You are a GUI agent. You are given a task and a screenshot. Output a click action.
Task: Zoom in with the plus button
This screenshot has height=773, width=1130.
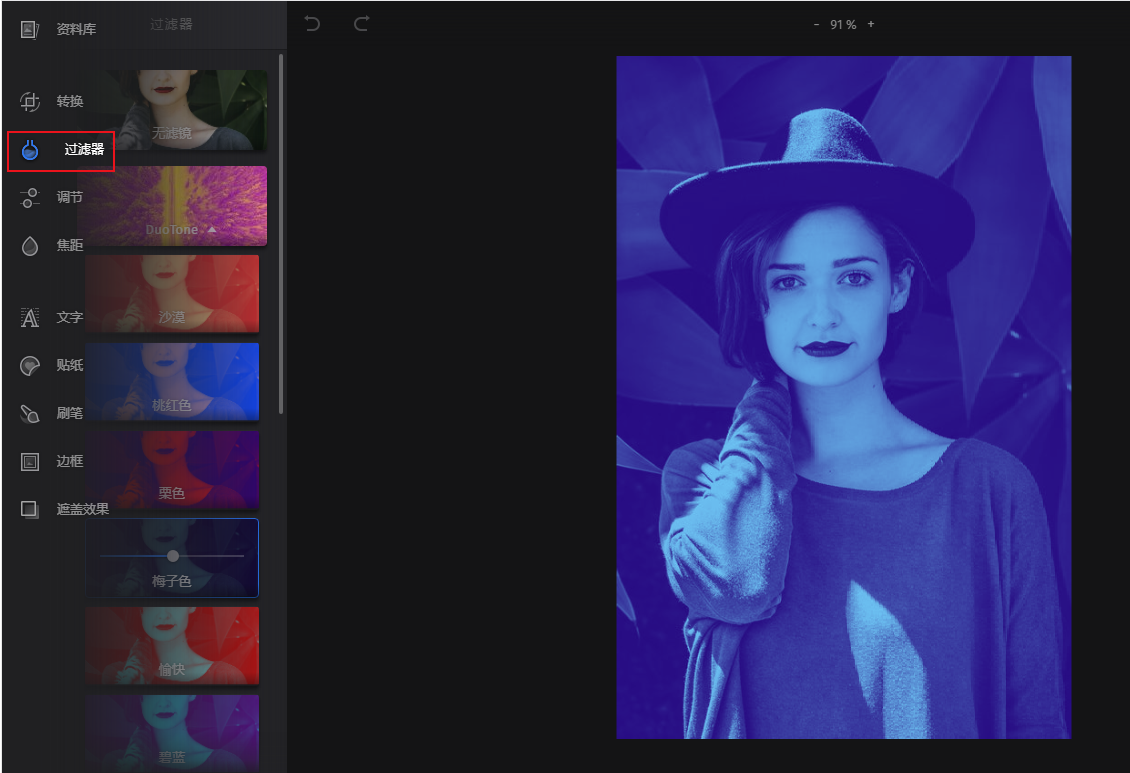871,24
